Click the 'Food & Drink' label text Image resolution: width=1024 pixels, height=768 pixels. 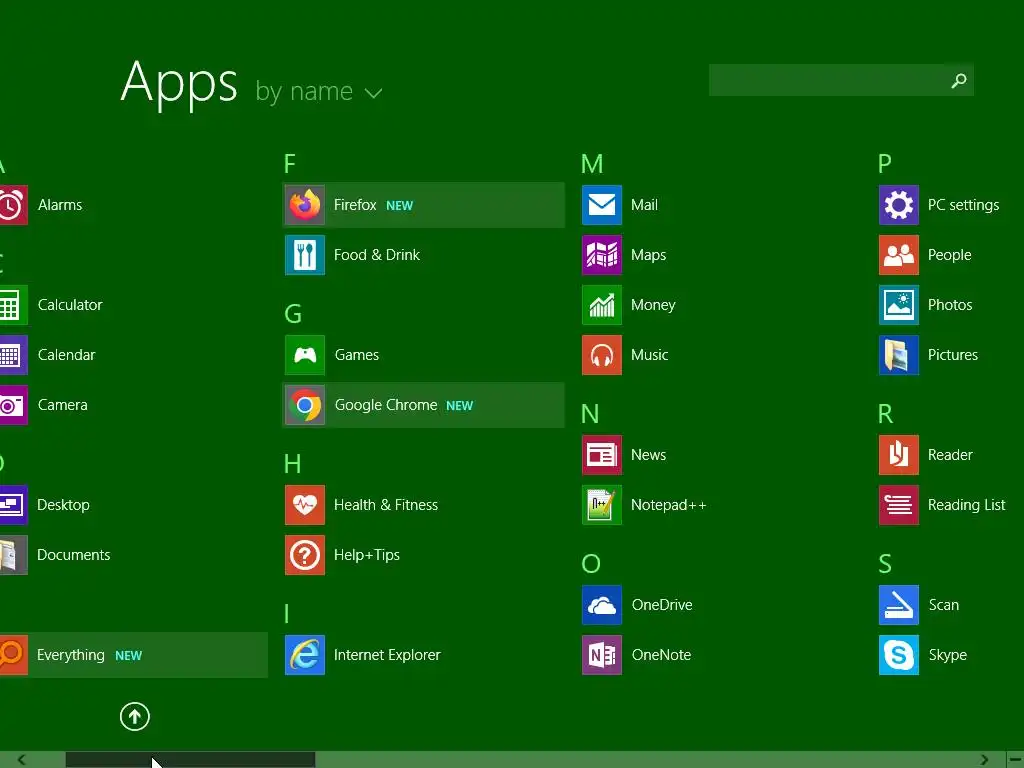[x=377, y=255]
